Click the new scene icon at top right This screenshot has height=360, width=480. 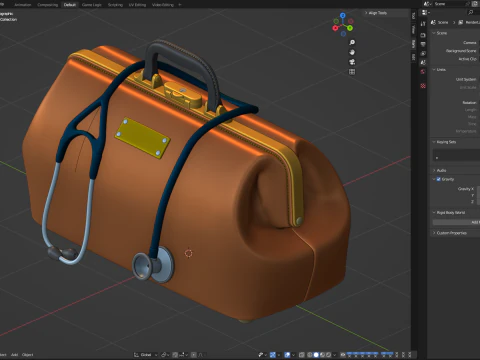475,4
